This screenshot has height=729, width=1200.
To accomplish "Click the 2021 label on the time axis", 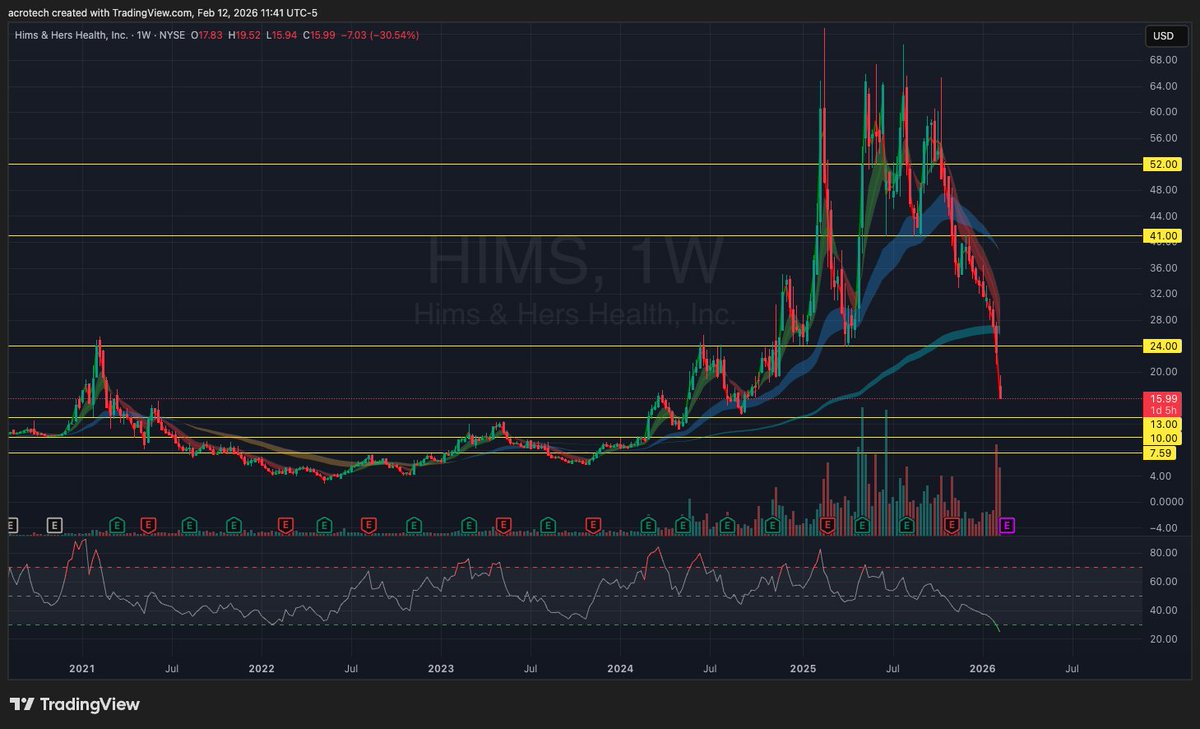I will (82, 667).
